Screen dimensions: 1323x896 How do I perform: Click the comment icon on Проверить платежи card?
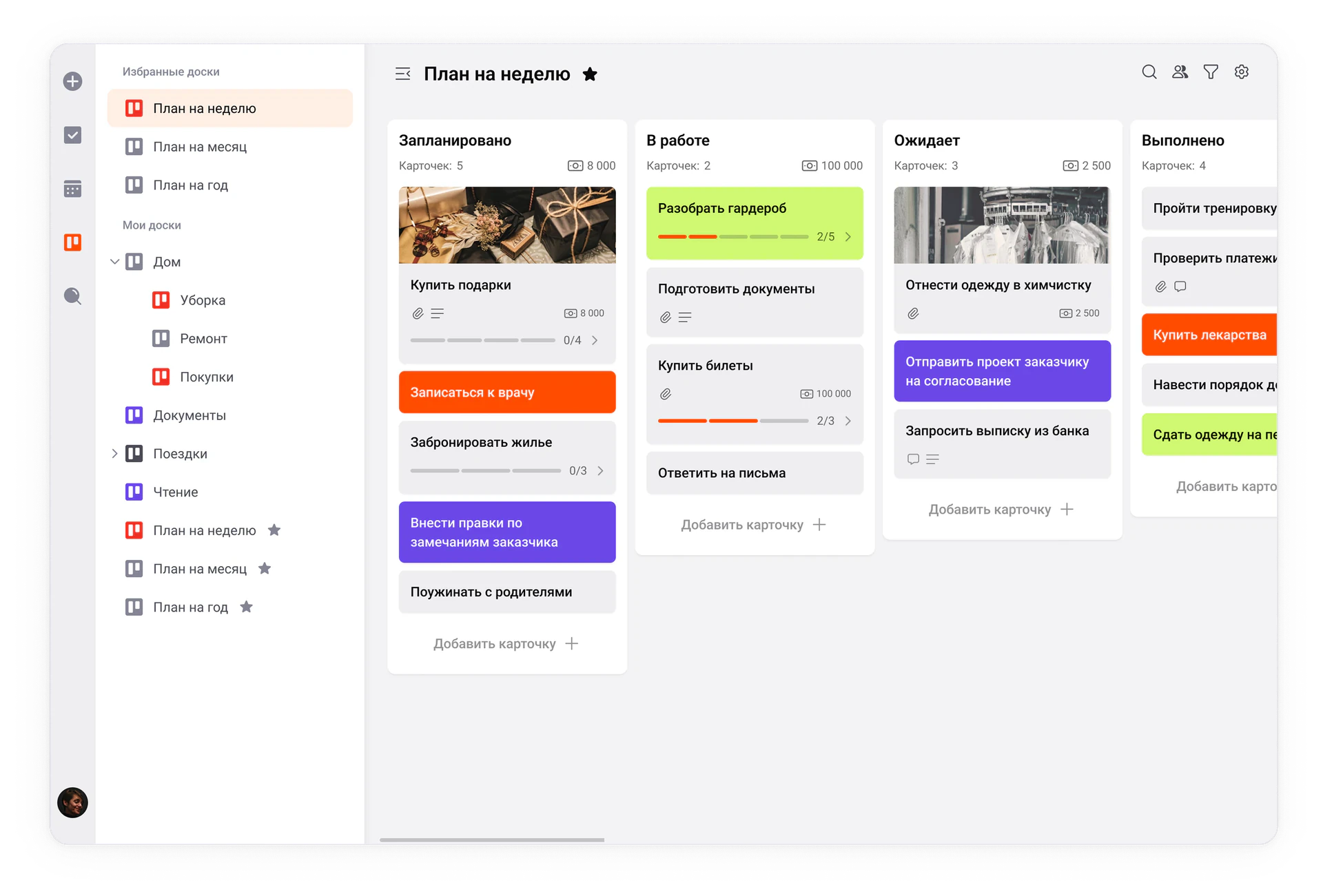(x=1180, y=286)
